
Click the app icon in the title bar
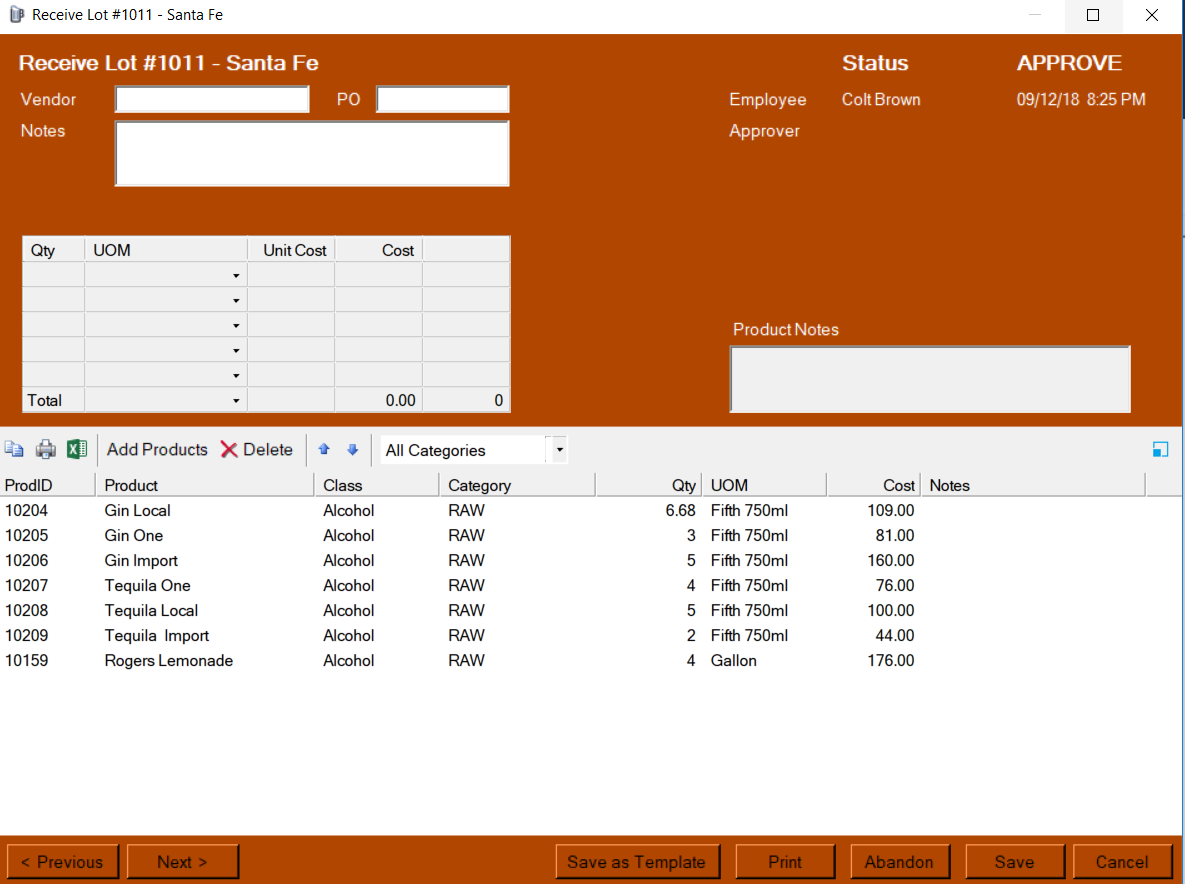point(16,14)
